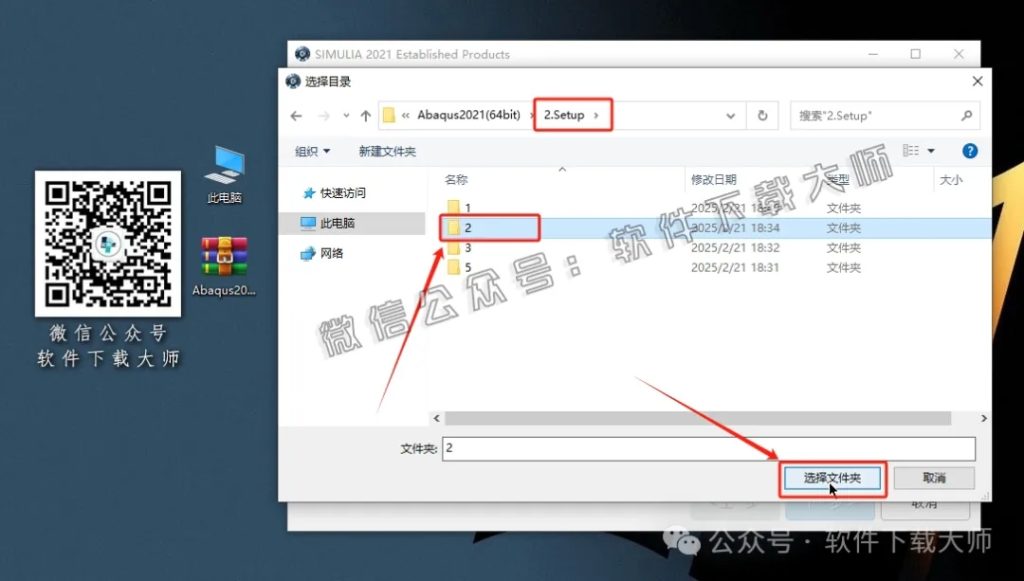The height and width of the screenshot is (581, 1024).
Task: Click the back navigation arrow
Action: [x=295, y=116]
